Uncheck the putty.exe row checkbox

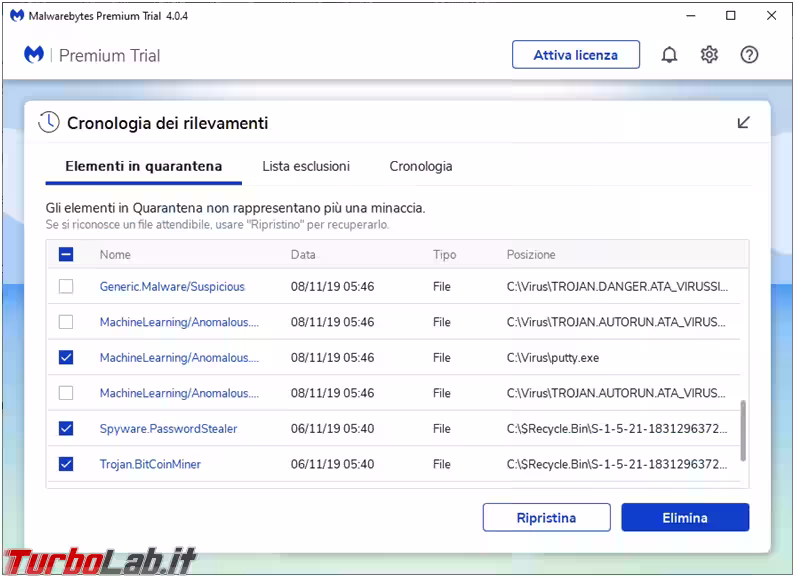click(x=66, y=357)
